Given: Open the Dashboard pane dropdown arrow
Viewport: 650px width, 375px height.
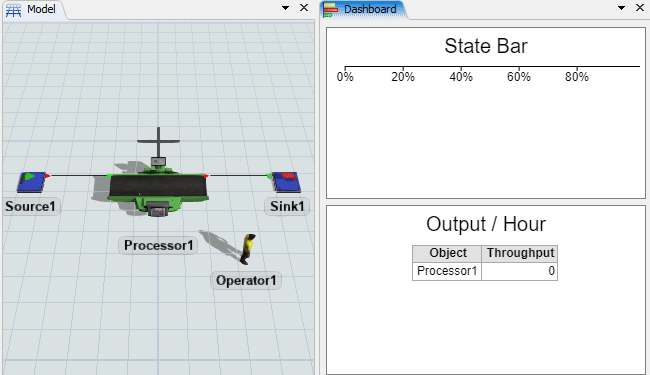Looking at the screenshot, I should click(x=621, y=8).
